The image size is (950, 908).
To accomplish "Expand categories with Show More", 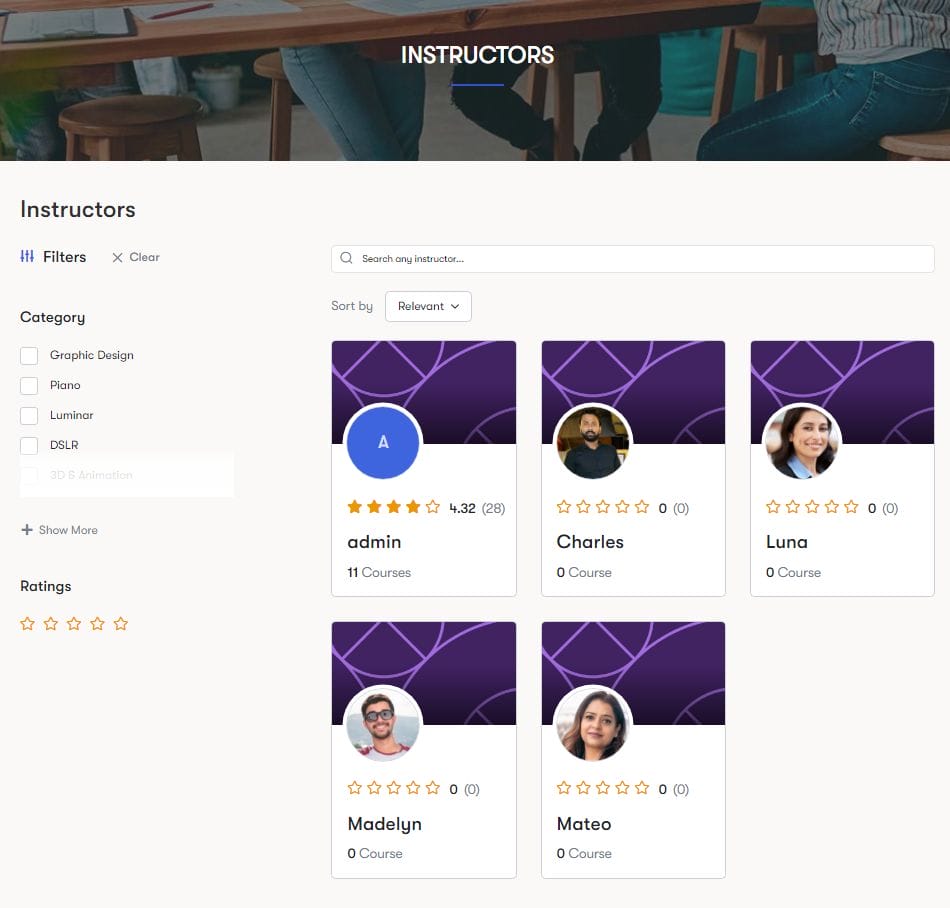I will (68, 530).
